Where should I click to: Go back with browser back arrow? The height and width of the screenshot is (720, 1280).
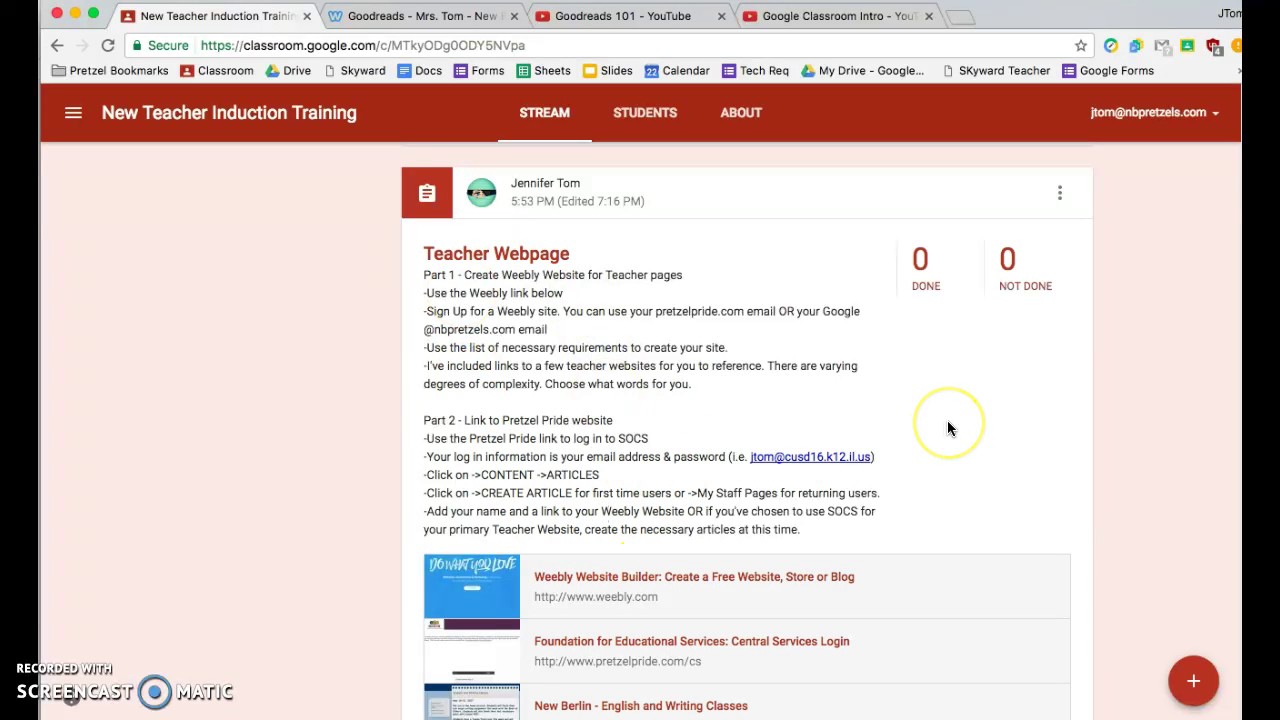pyautogui.click(x=57, y=45)
